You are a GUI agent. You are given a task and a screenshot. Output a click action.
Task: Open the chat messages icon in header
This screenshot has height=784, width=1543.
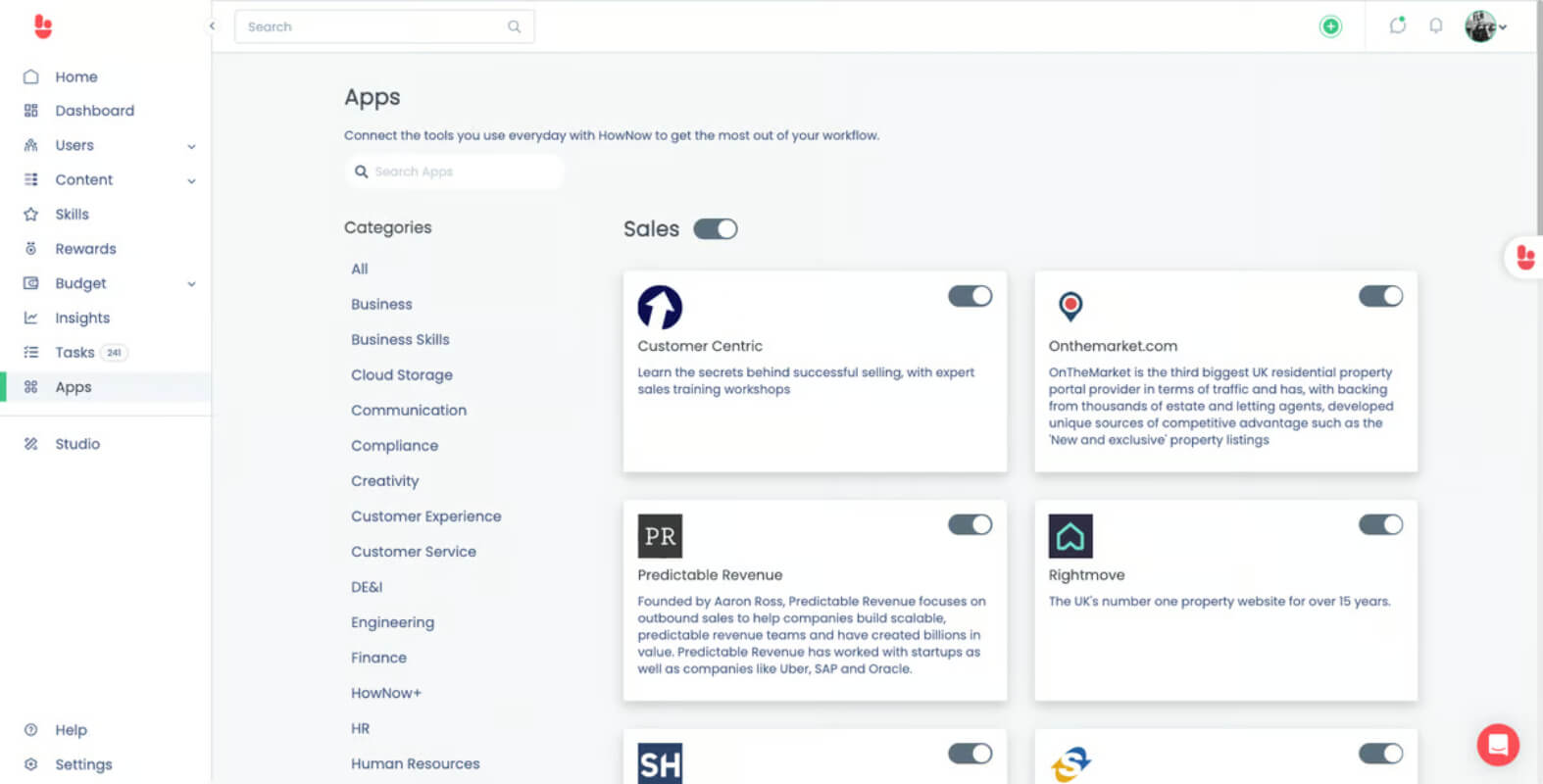(x=1398, y=25)
